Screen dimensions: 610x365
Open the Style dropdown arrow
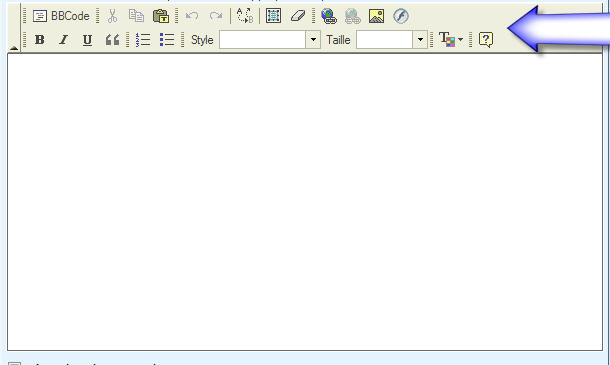[x=313, y=40]
